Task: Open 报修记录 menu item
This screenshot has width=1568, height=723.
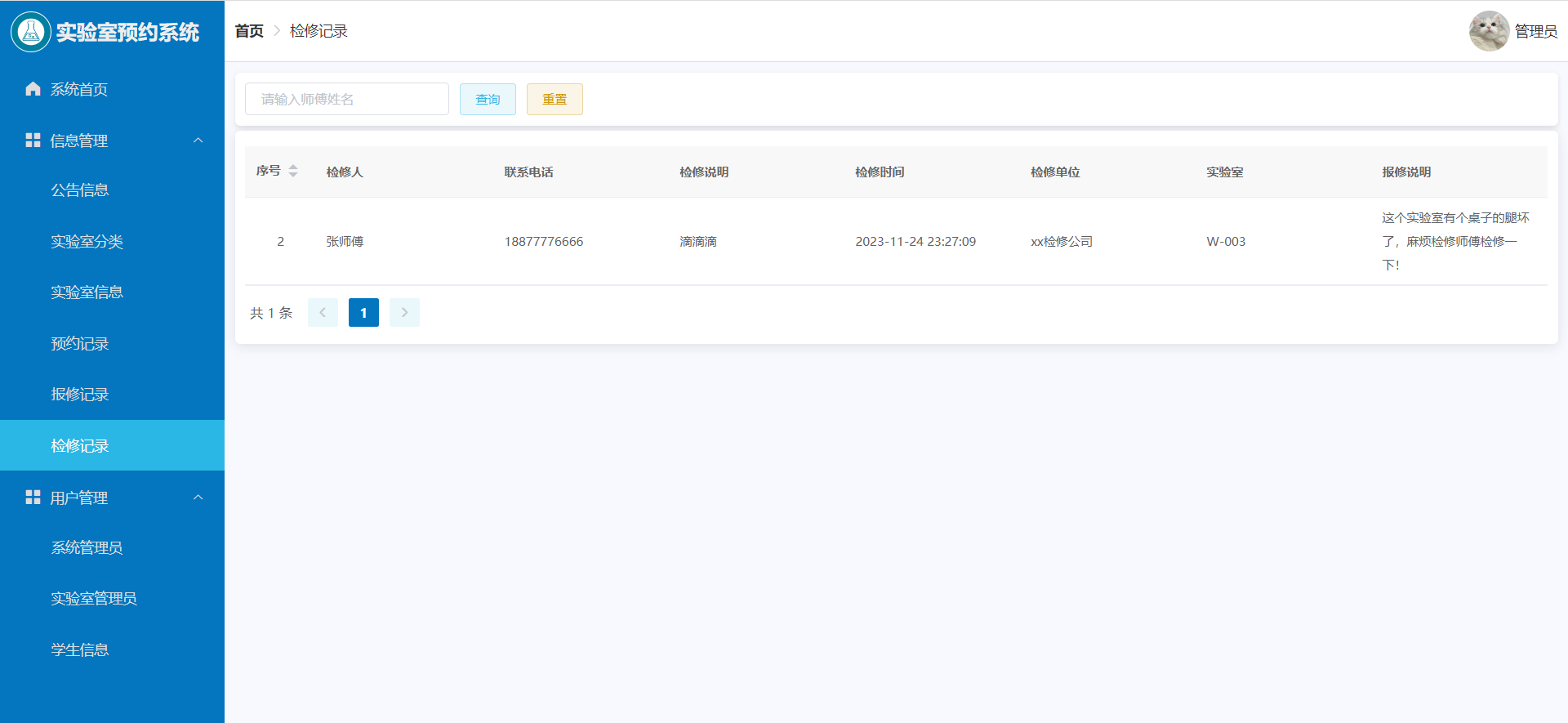Action: 112,395
